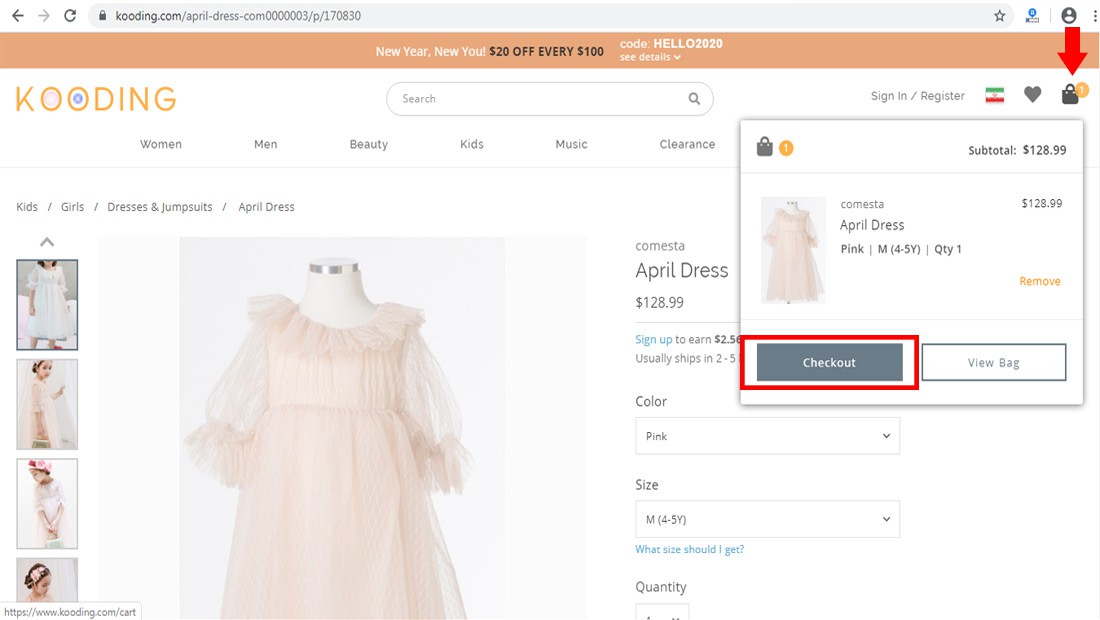Viewport: 1100px width, 620px height.
Task: Open the Color dropdown showing Pink
Action: pos(767,436)
